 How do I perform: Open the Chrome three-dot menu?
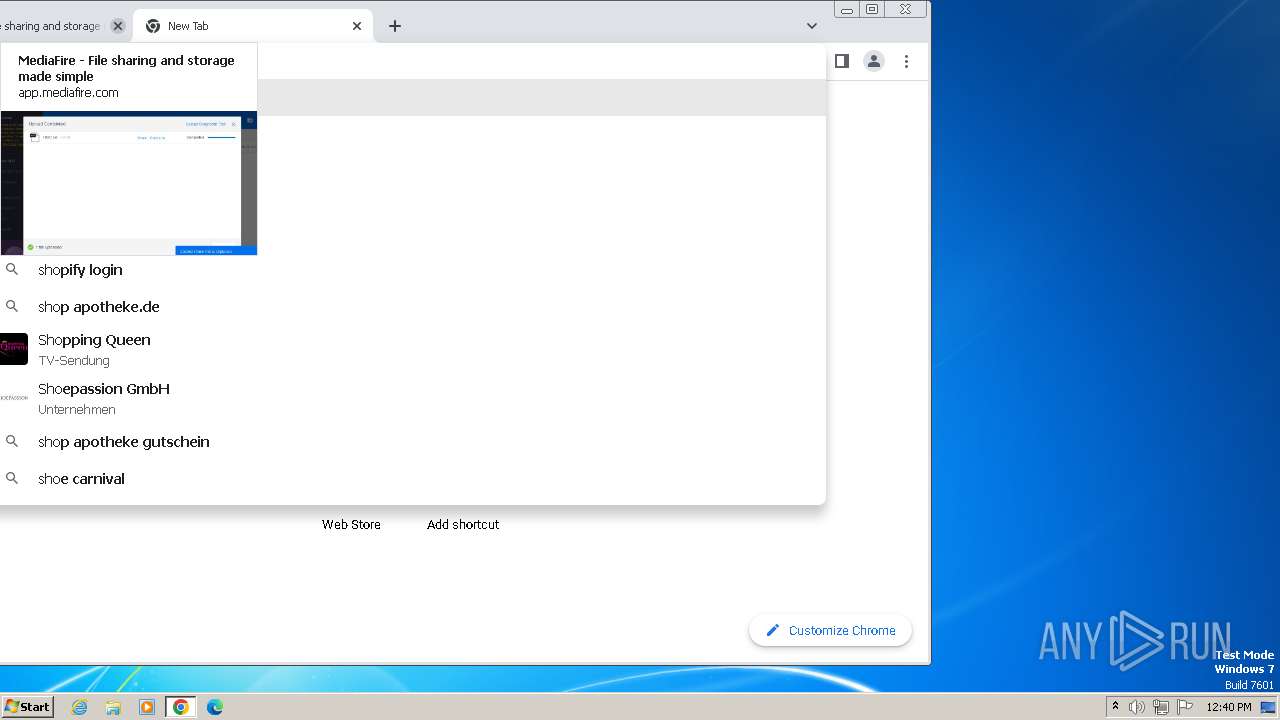(906, 61)
